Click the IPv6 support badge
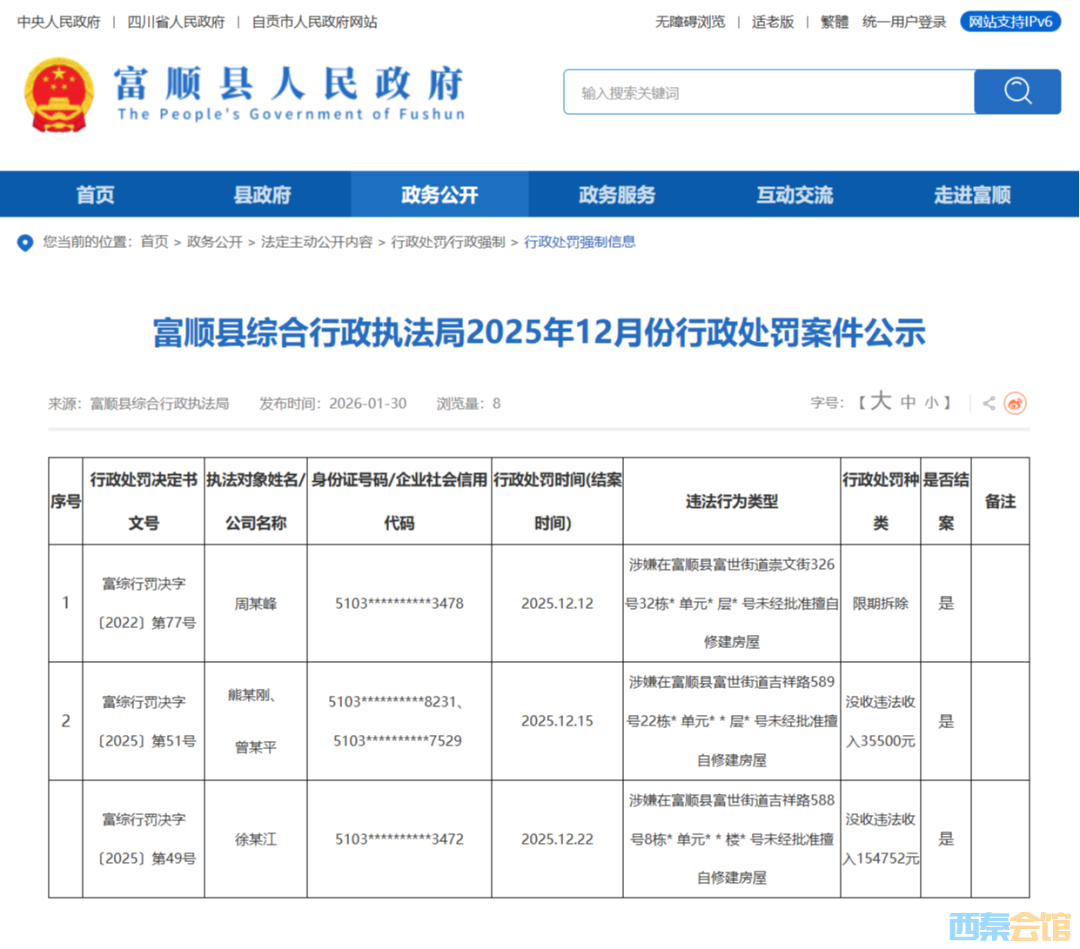 pyautogui.click(x=1010, y=21)
